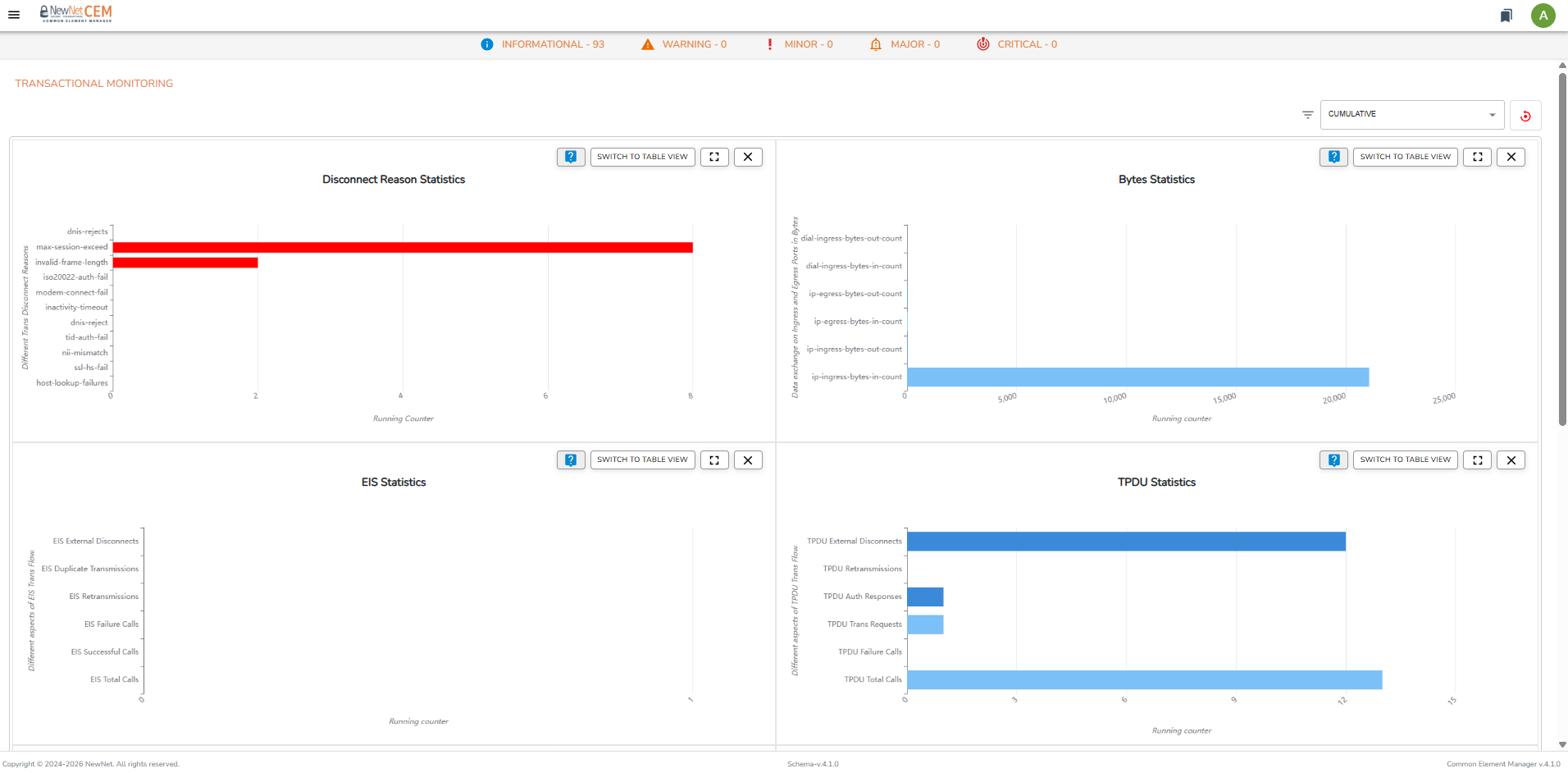Image resolution: width=1568 pixels, height=773 pixels.
Task: Click the Major bell alarm icon
Action: pos(876,44)
